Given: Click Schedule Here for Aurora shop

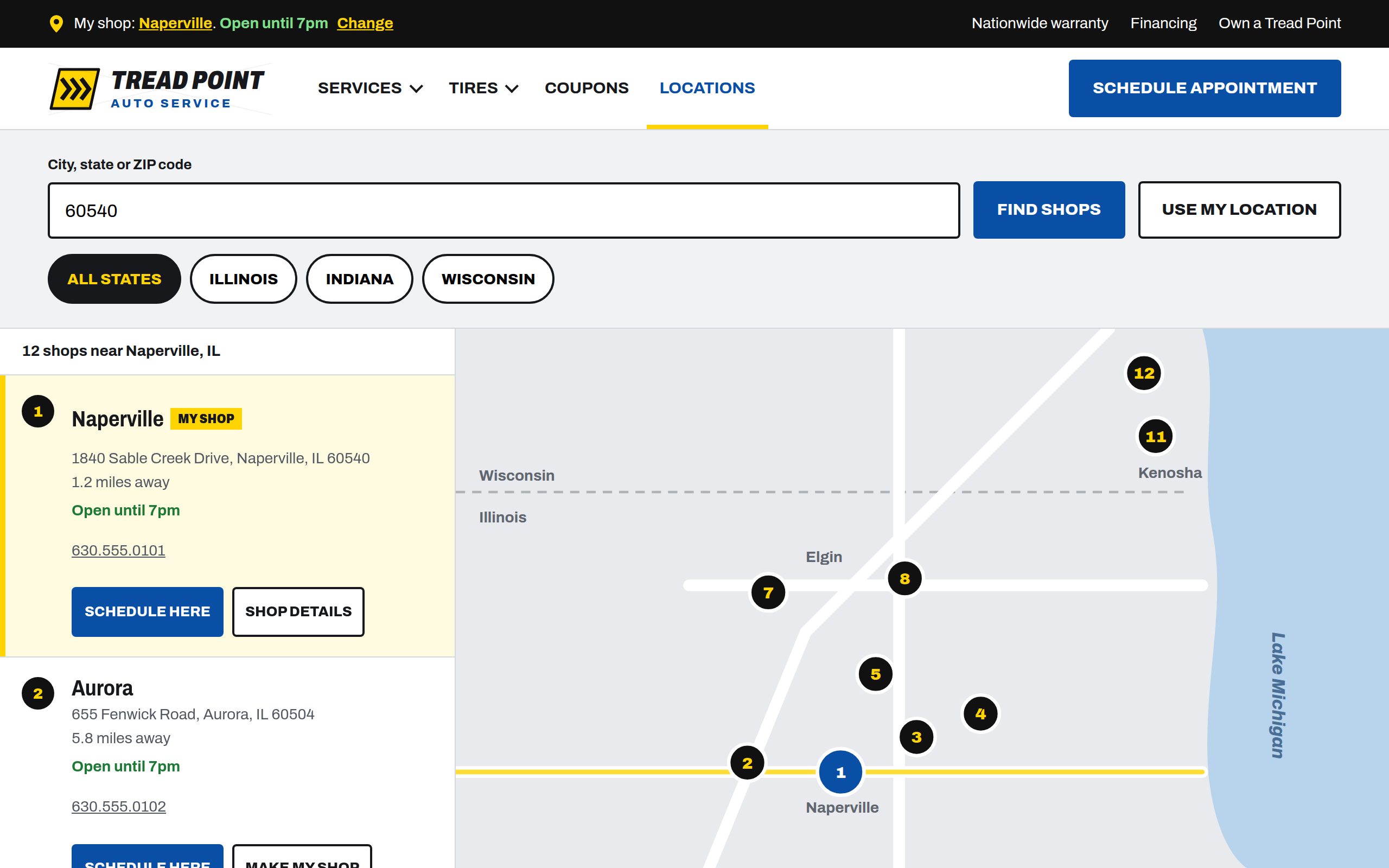Looking at the screenshot, I should (x=148, y=857).
